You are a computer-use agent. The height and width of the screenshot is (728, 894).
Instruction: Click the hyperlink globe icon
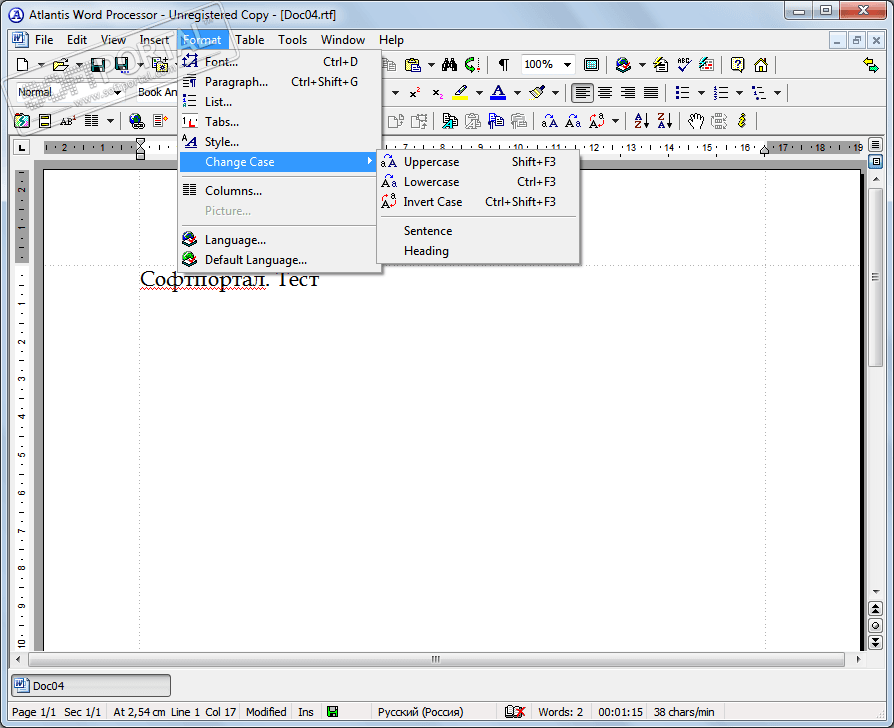pyautogui.click(x=137, y=121)
